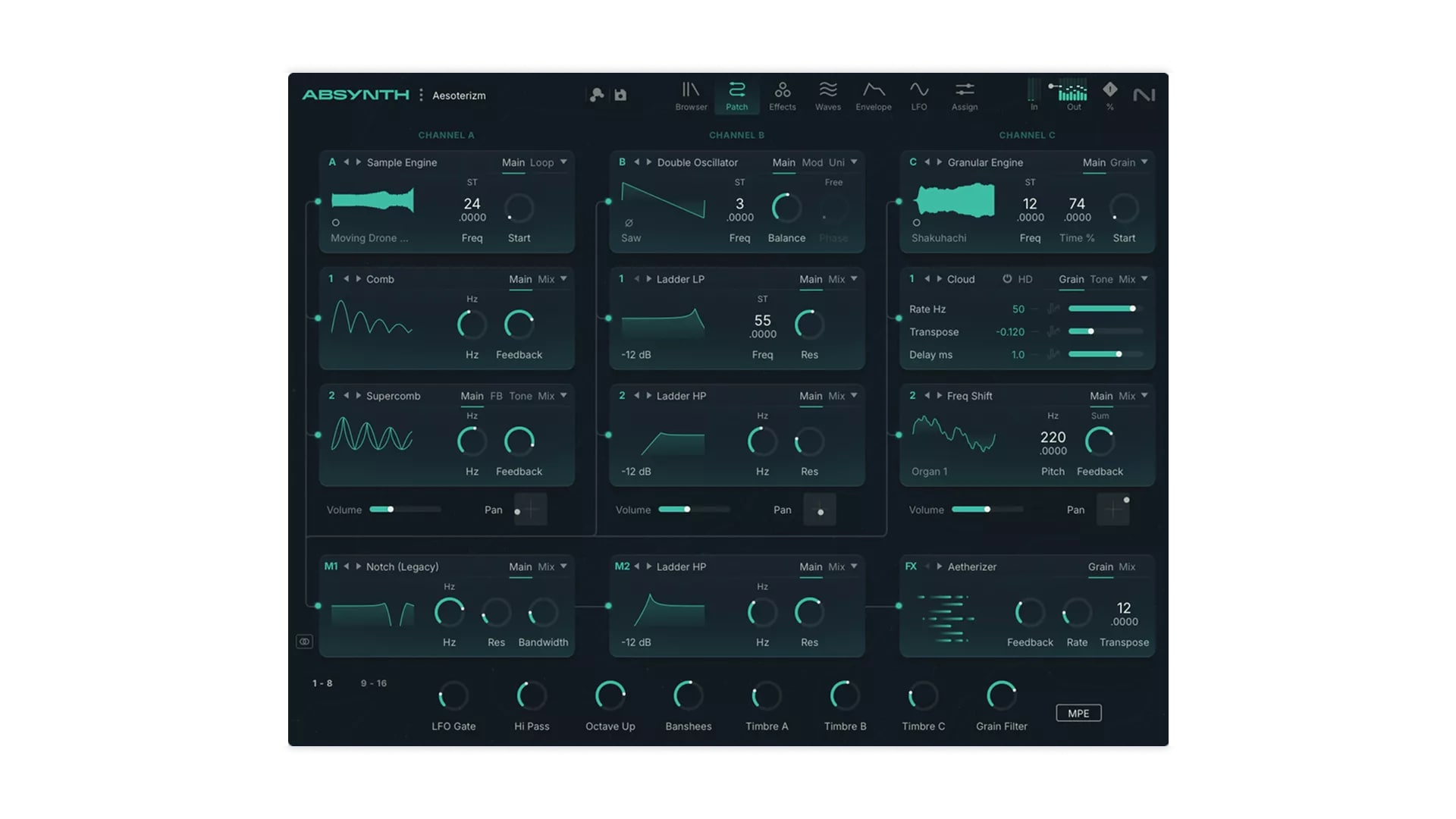Switch to the Waves page
The width and height of the screenshot is (1456, 819).
[827, 96]
